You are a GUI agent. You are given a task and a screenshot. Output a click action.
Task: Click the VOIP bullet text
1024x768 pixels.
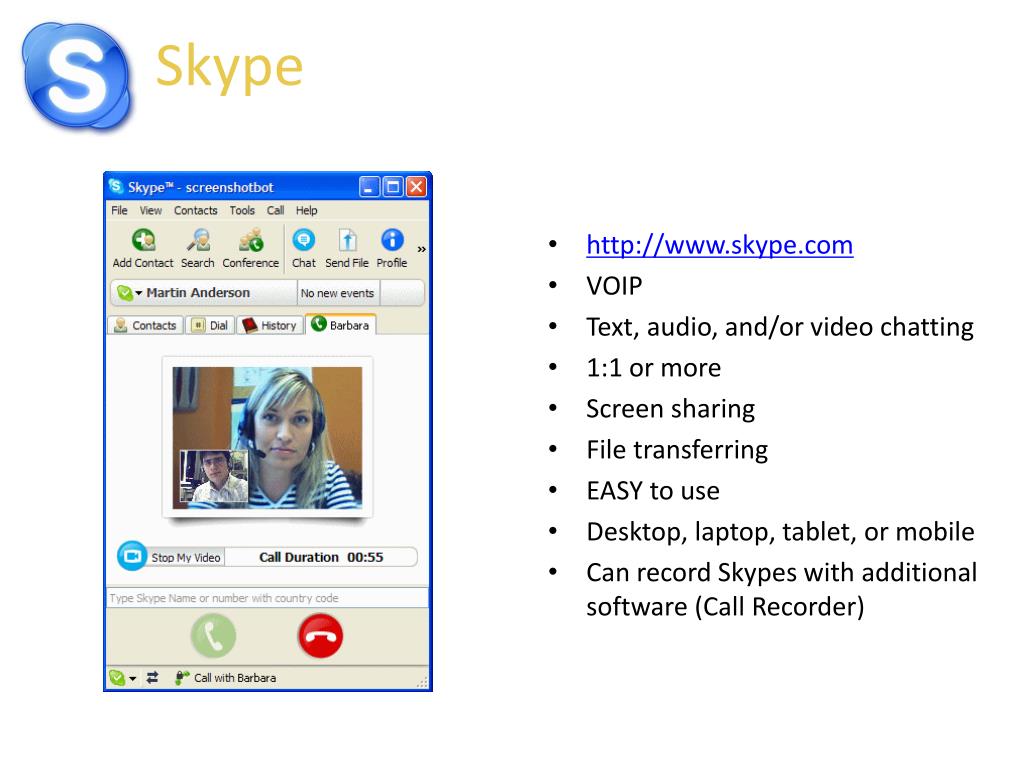(614, 286)
